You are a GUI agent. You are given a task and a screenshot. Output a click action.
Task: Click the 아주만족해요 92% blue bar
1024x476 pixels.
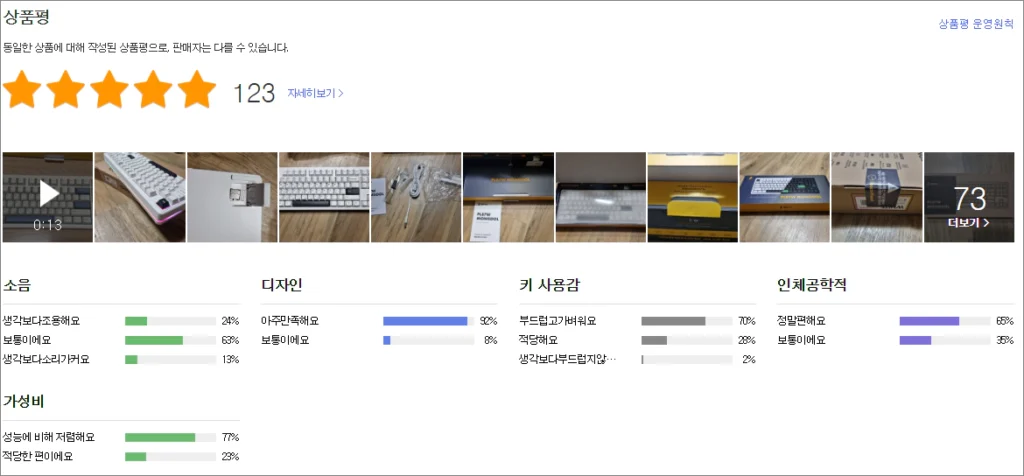point(425,321)
